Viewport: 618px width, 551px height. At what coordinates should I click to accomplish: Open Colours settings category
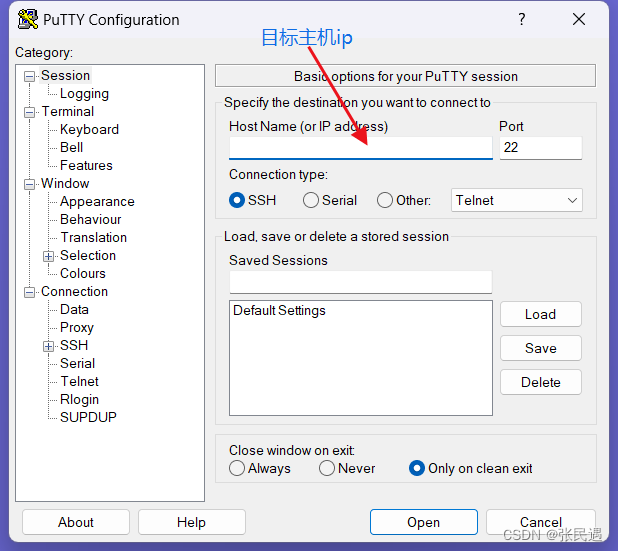tap(83, 274)
